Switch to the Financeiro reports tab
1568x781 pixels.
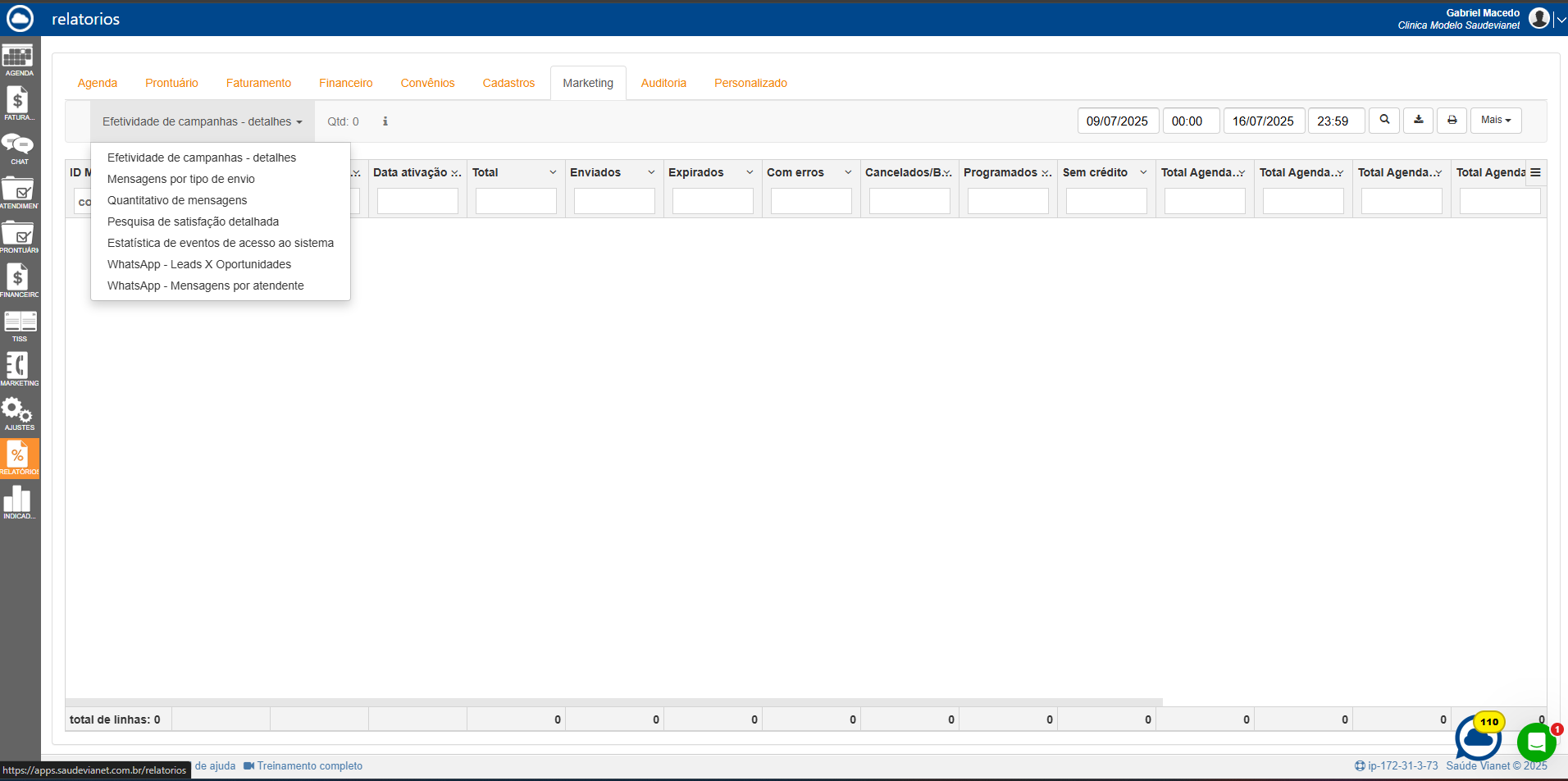click(x=345, y=83)
